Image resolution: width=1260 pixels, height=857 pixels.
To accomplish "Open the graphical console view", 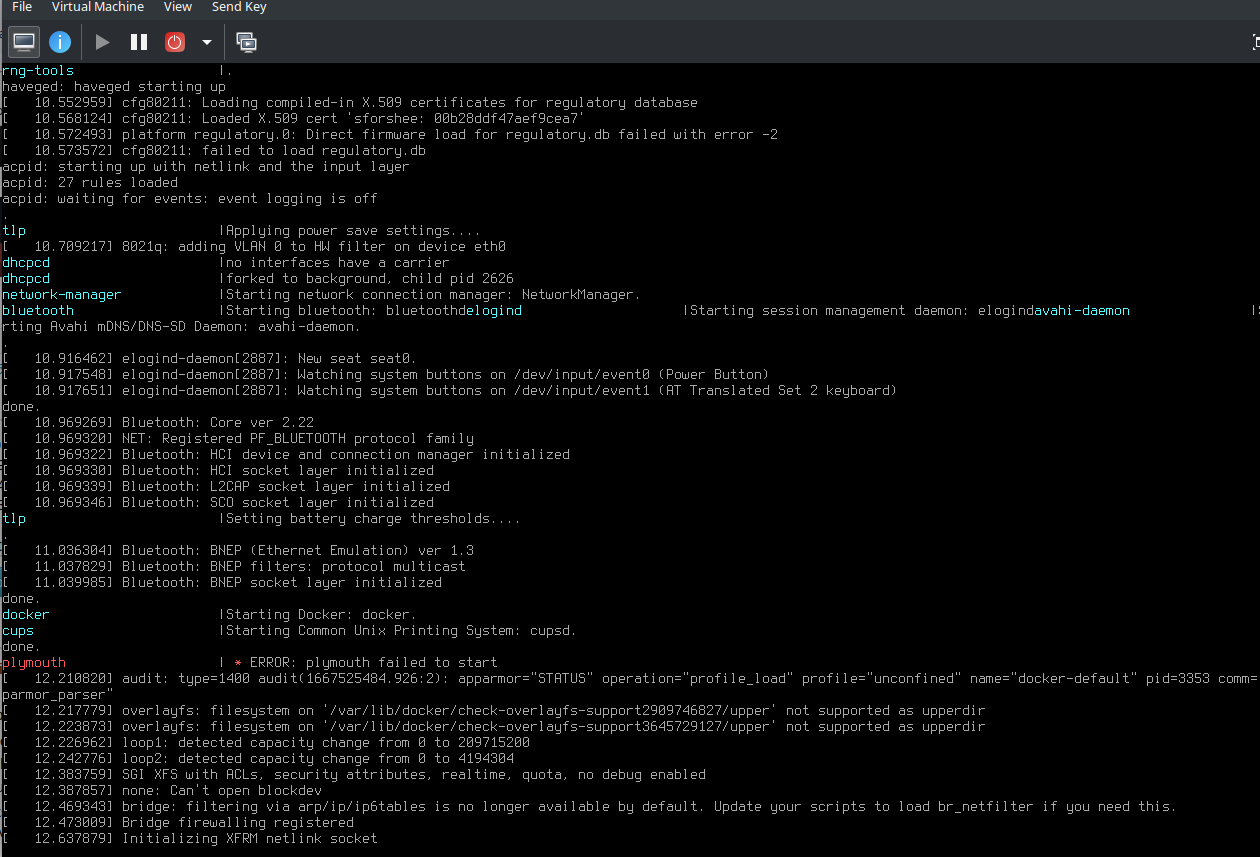I will [x=22, y=41].
